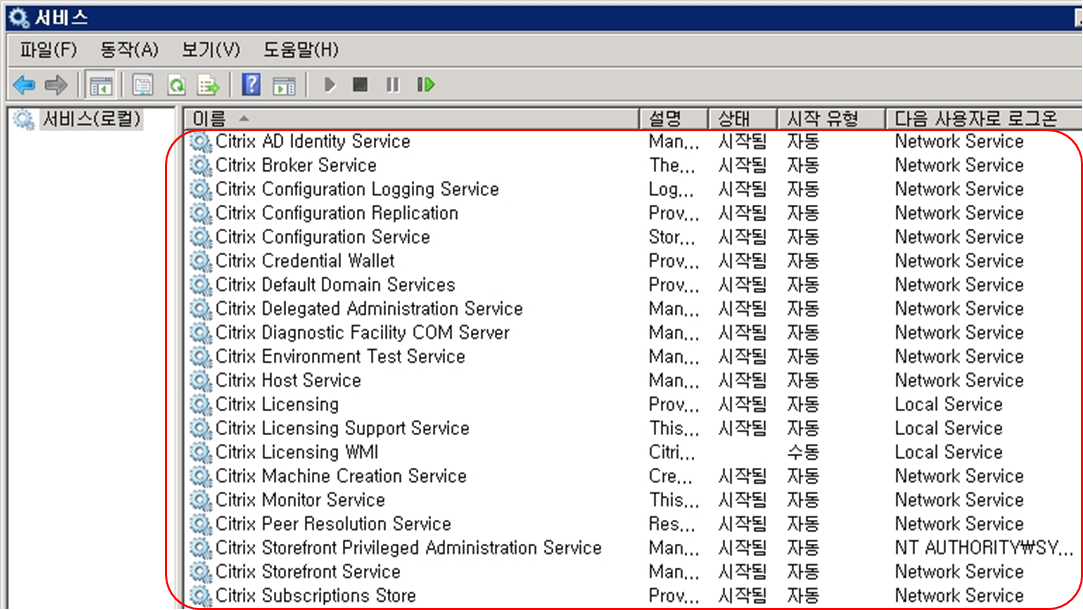Select Citrix Configuration Service row
Image resolution: width=1083 pixels, height=610 pixels.
click(x=632, y=237)
